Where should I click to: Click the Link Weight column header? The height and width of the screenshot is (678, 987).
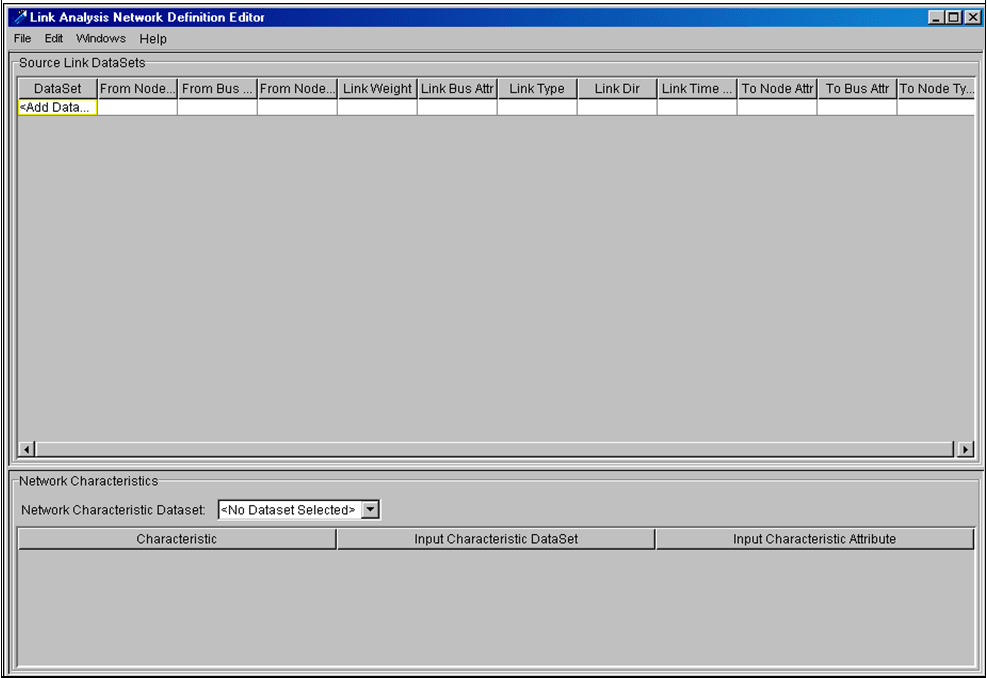coord(377,88)
